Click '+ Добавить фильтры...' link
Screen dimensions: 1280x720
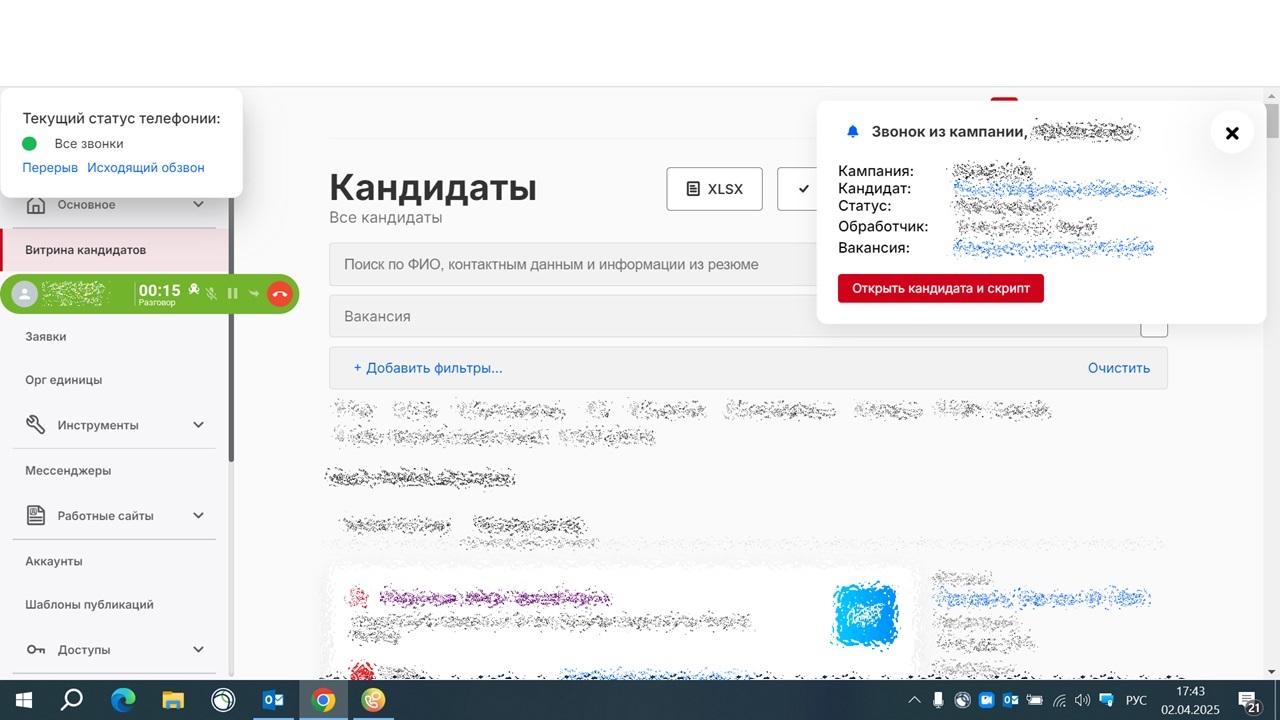coord(428,368)
